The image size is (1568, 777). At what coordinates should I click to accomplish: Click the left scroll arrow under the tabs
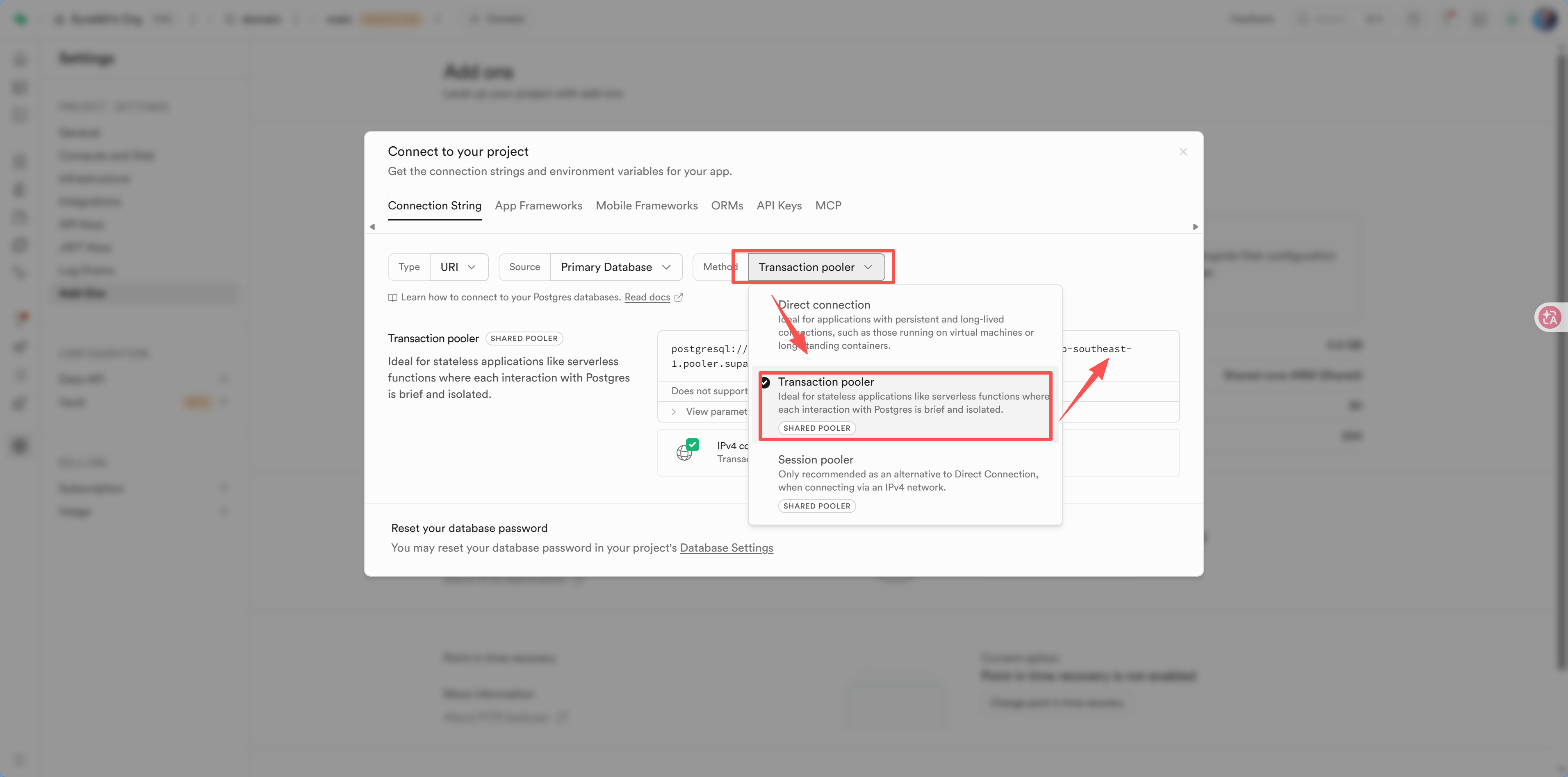pos(372,227)
